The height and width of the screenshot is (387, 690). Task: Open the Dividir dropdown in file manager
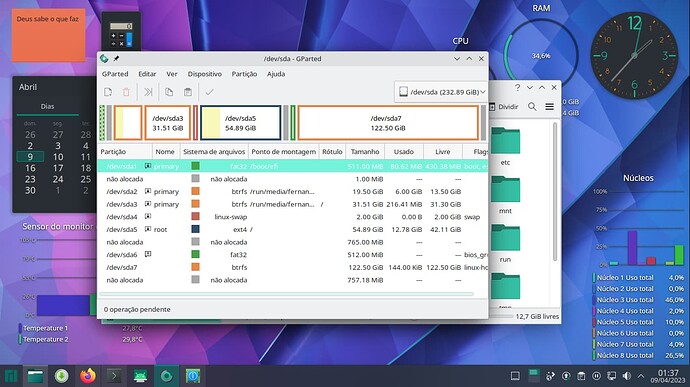click(x=504, y=107)
